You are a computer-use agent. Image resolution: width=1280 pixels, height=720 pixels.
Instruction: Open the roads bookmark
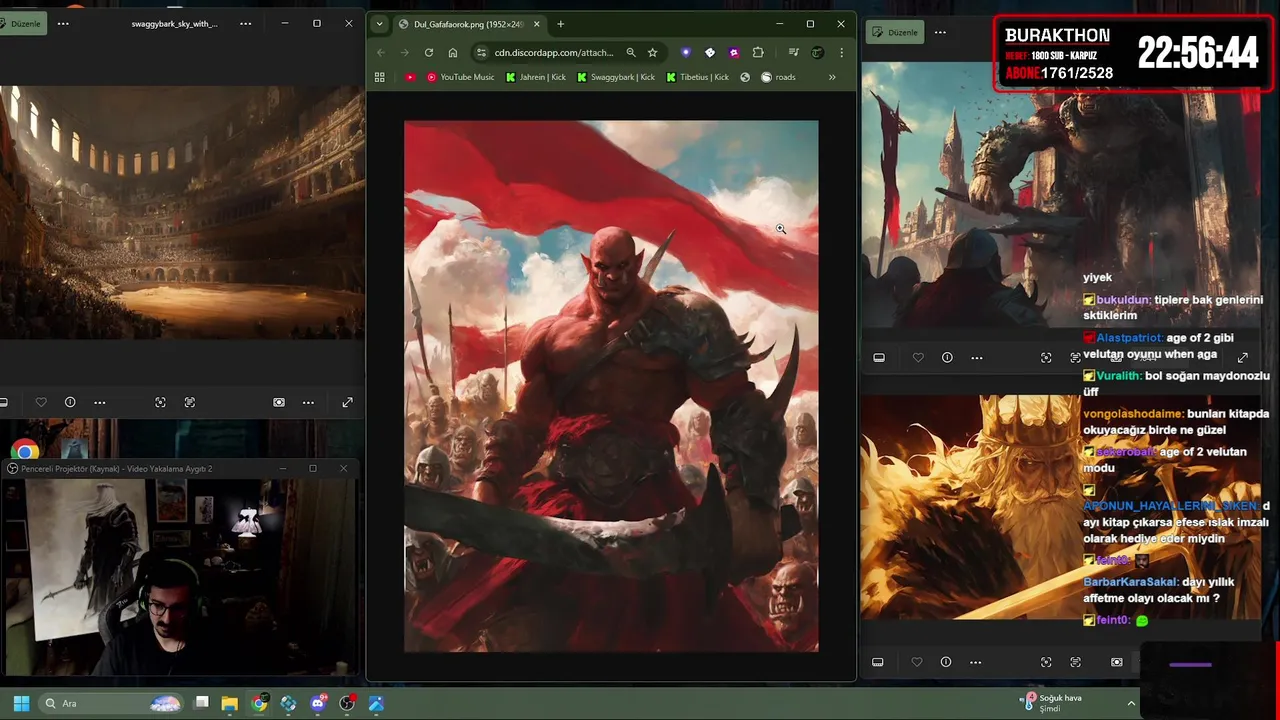coord(778,77)
